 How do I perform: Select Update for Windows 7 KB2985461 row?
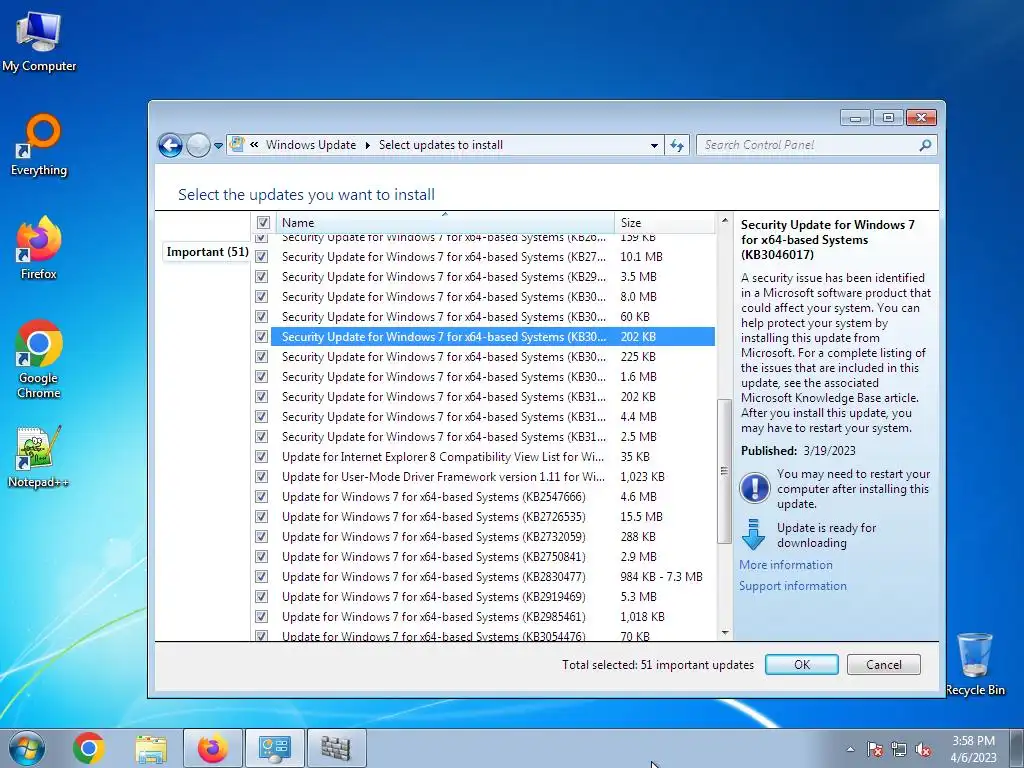tap(493, 616)
